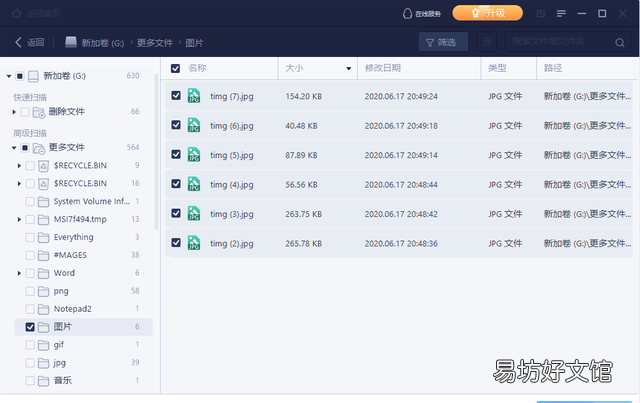Open the 筛选 filter button
The width and height of the screenshot is (640, 403).
coord(443,42)
